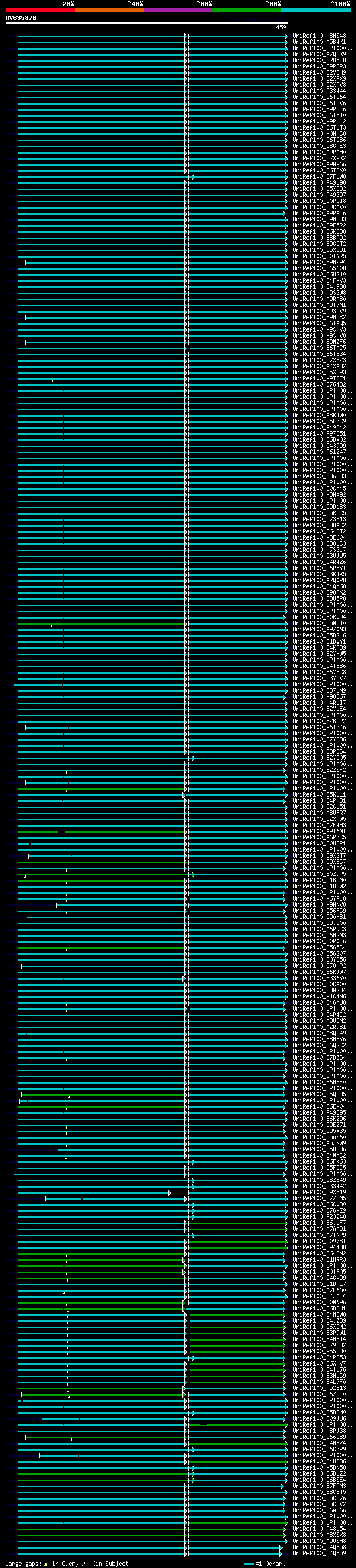This screenshot has width=356, height=1568.
Task: Select label UniRef100_Q642T2
Action: pyautogui.click(x=319, y=531)
